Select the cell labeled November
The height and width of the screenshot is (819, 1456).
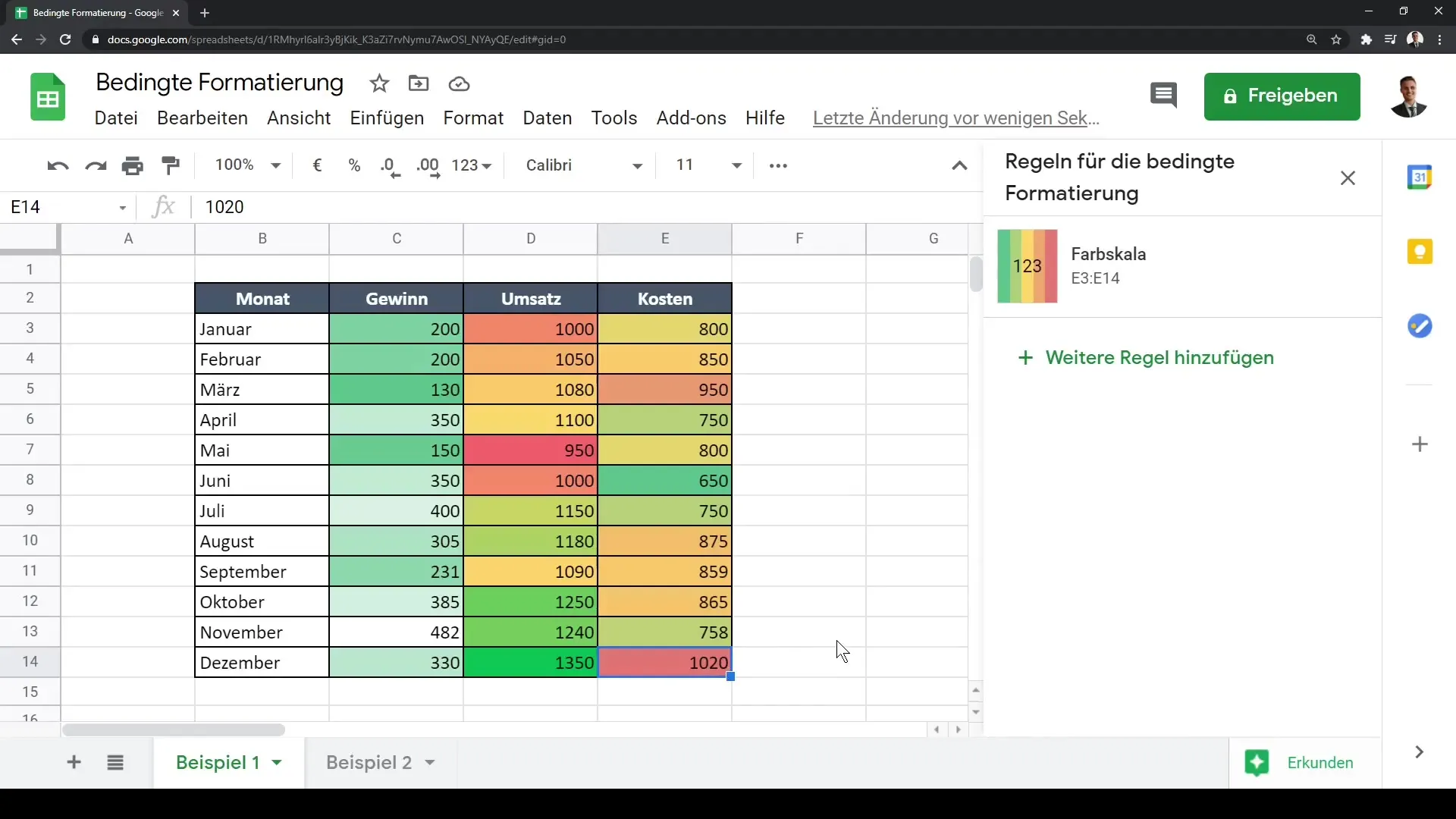[x=262, y=632]
